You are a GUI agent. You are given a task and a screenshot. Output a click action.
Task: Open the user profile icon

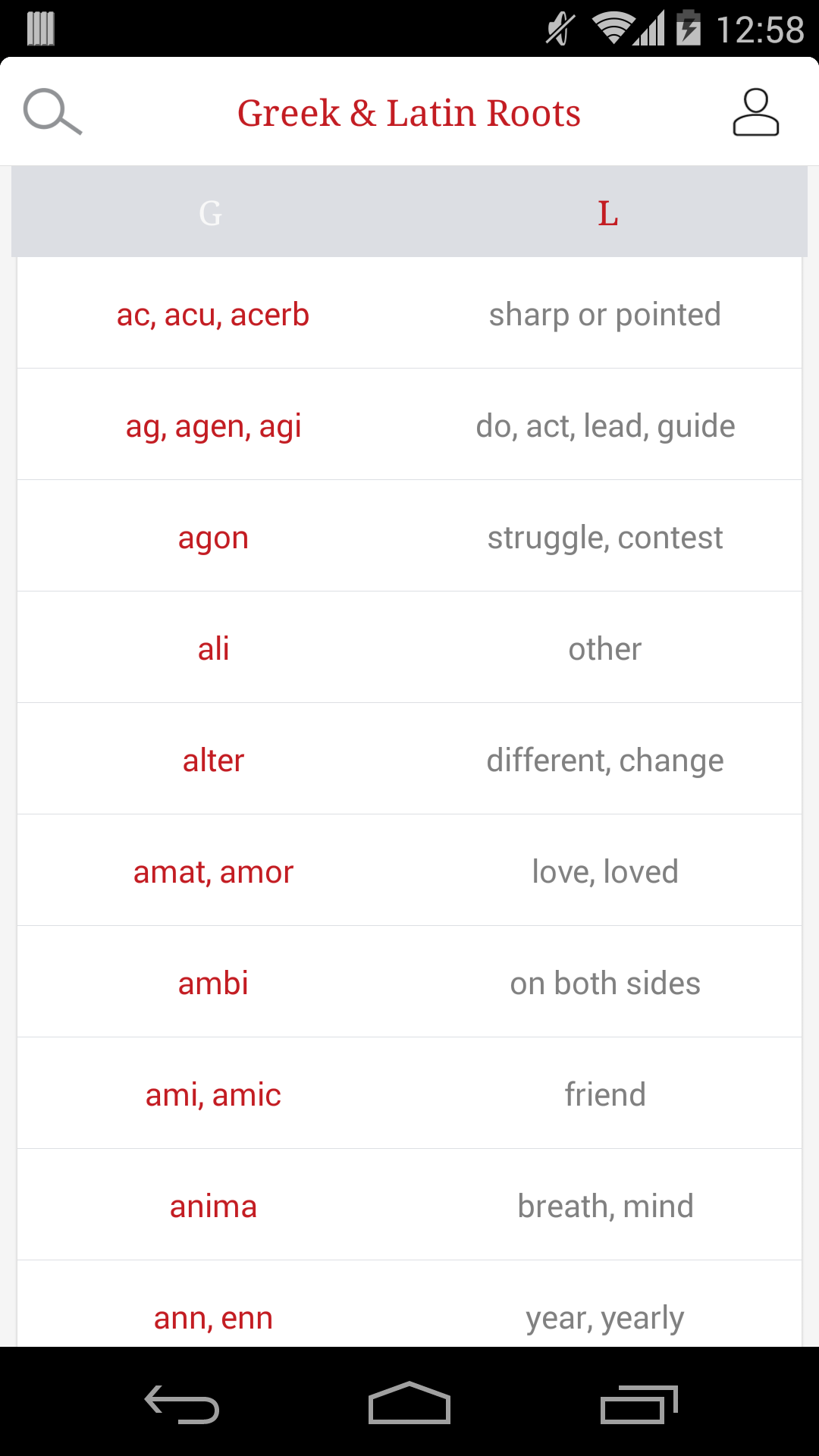coord(755,112)
